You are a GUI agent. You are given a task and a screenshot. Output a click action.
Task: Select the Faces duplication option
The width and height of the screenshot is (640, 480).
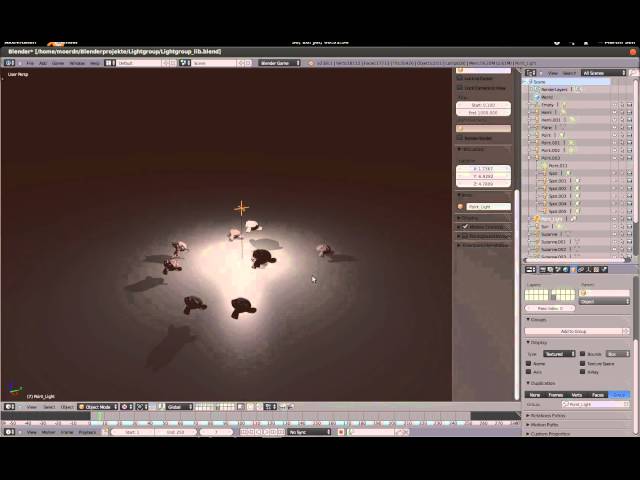(x=598, y=395)
